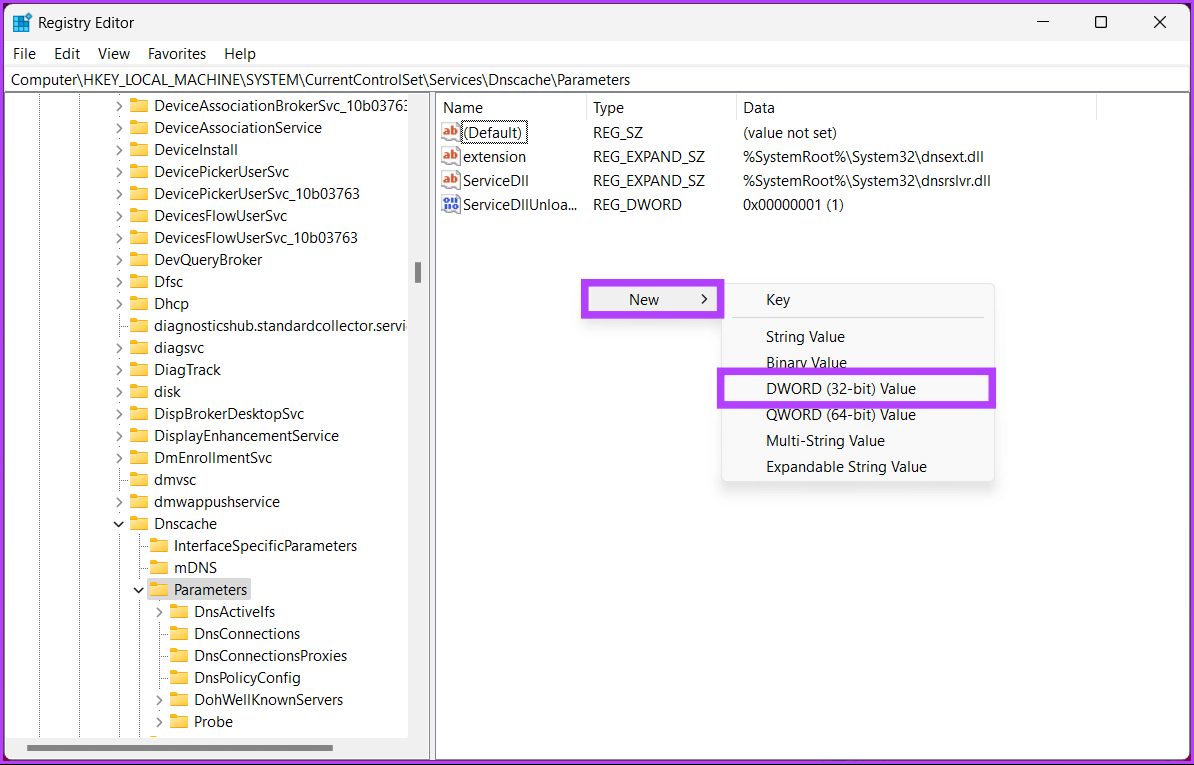Click the mDNS folder icon
Viewport: 1194px width, 765px height.
tap(158, 568)
